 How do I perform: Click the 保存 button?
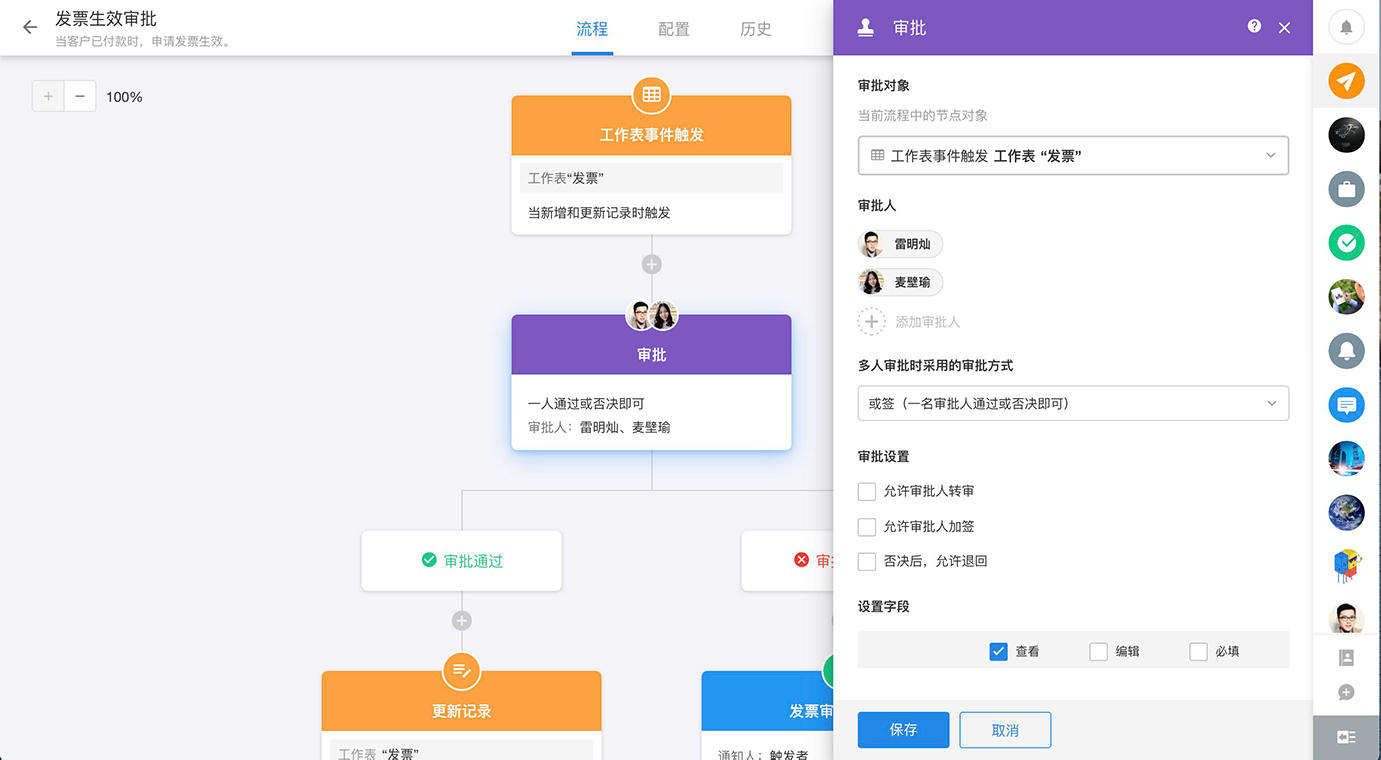(x=903, y=730)
